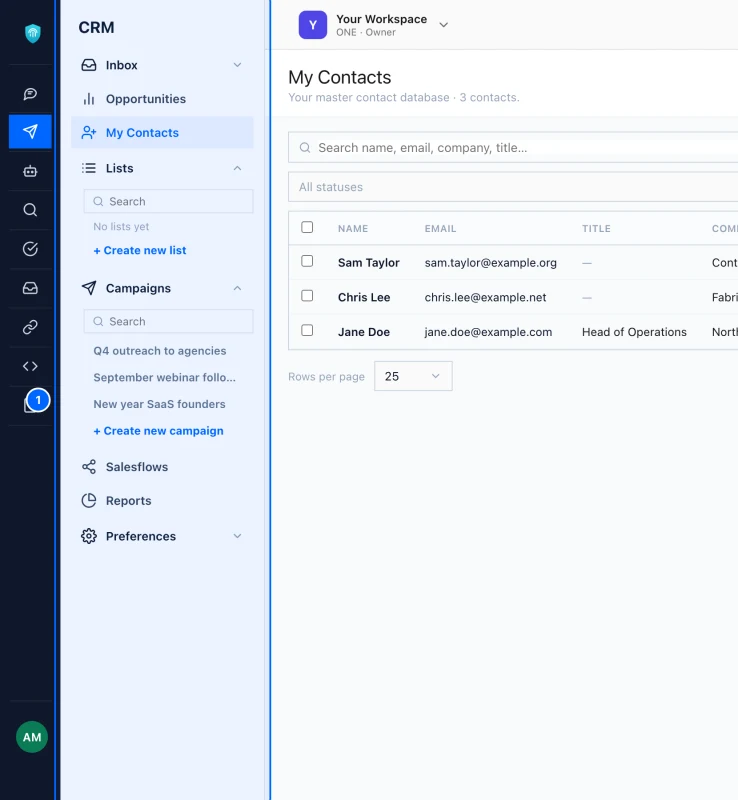The height and width of the screenshot is (800, 738).
Task: Click the Jane Doe contact name
Action: pos(363,332)
